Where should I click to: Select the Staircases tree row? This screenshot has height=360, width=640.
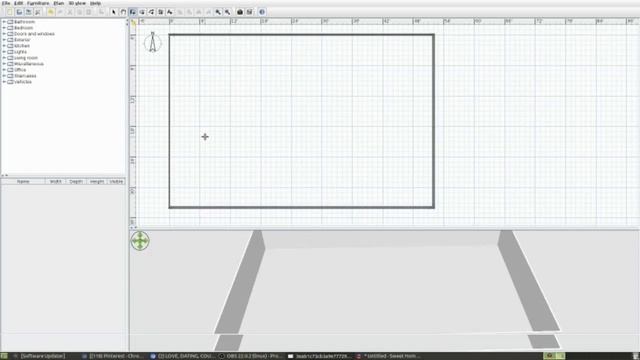pyautogui.click(x=22, y=76)
